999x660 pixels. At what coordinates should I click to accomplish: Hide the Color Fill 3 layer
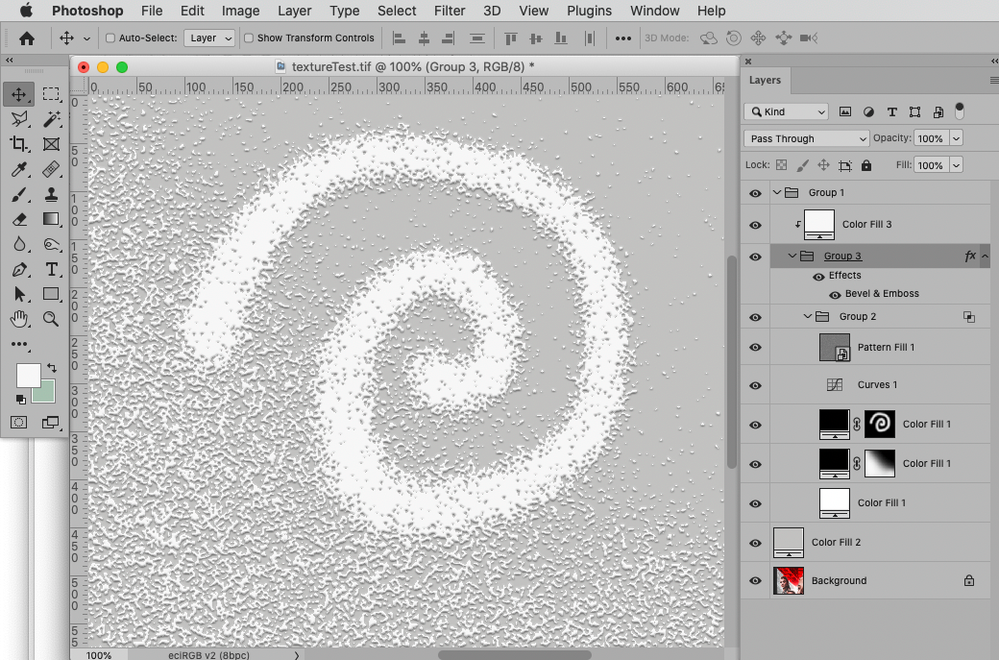tap(755, 225)
